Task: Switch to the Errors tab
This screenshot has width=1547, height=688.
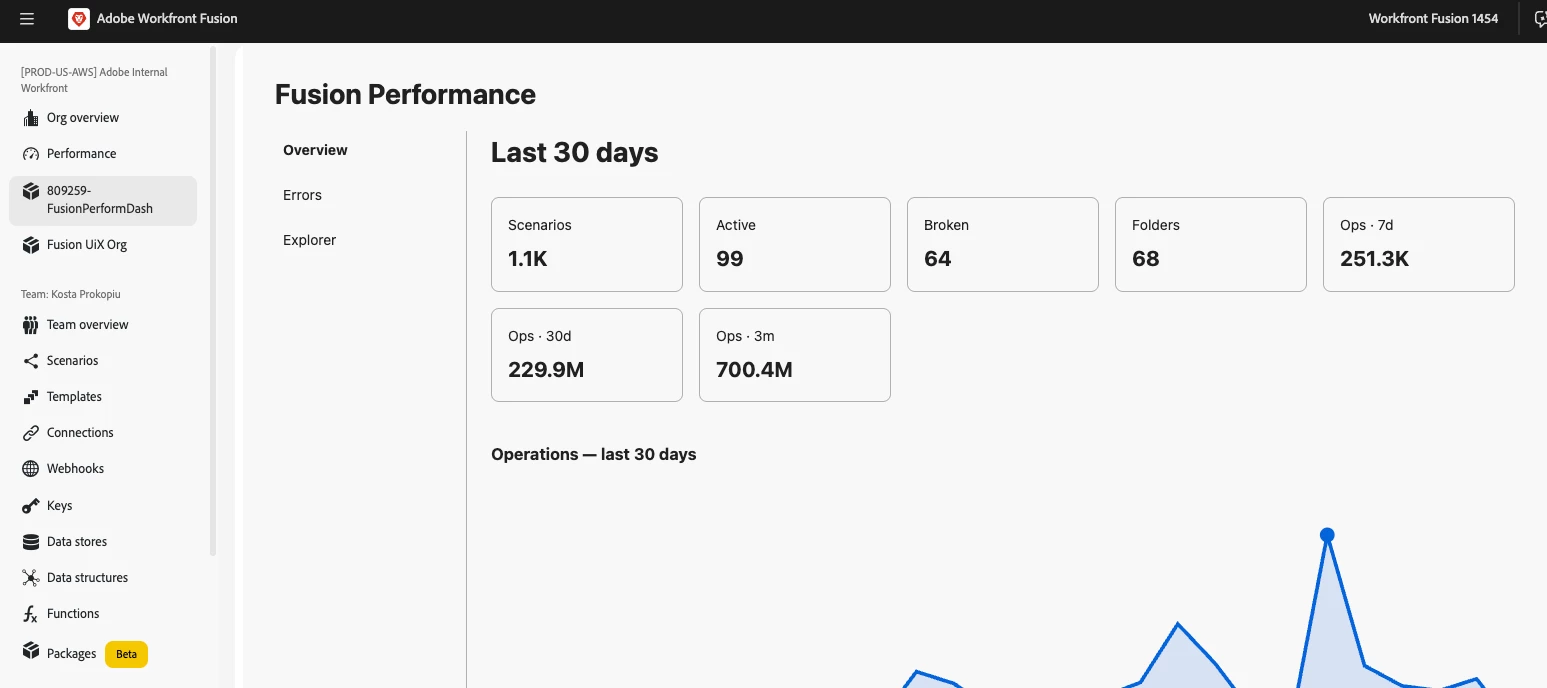Action: tap(302, 195)
